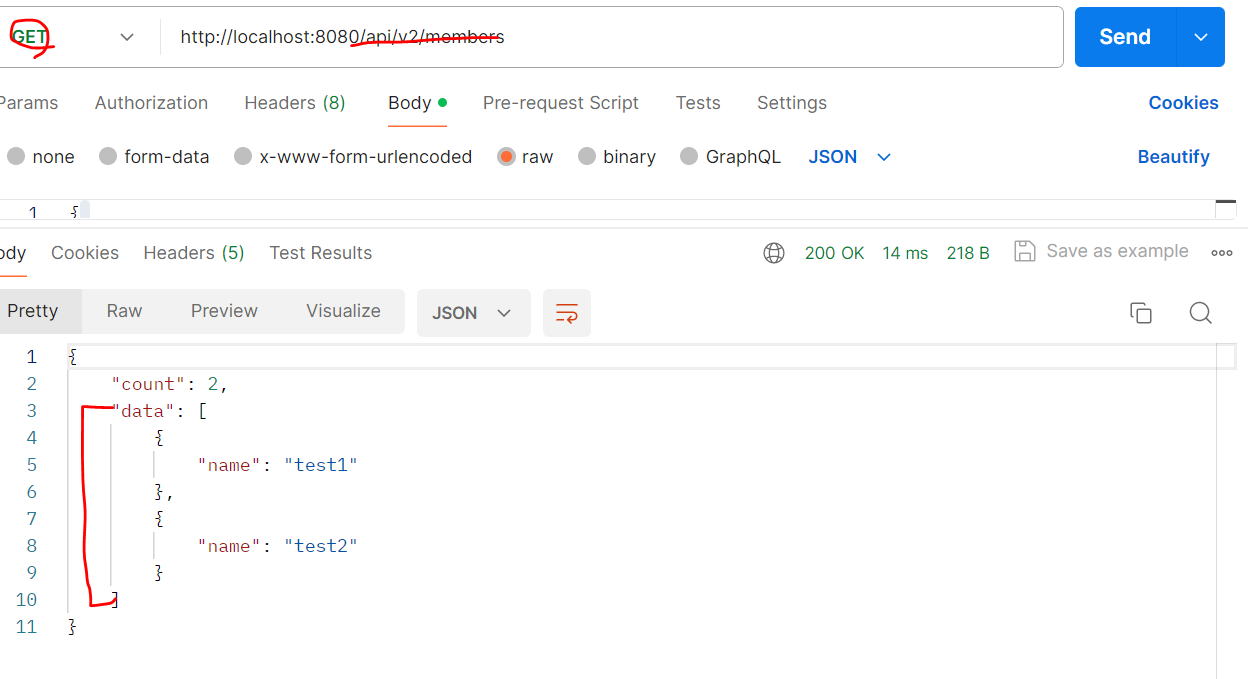This screenshot has width=1248, height=679.
Task: Click the blue Send button
Action: [x=1126, y=37]
